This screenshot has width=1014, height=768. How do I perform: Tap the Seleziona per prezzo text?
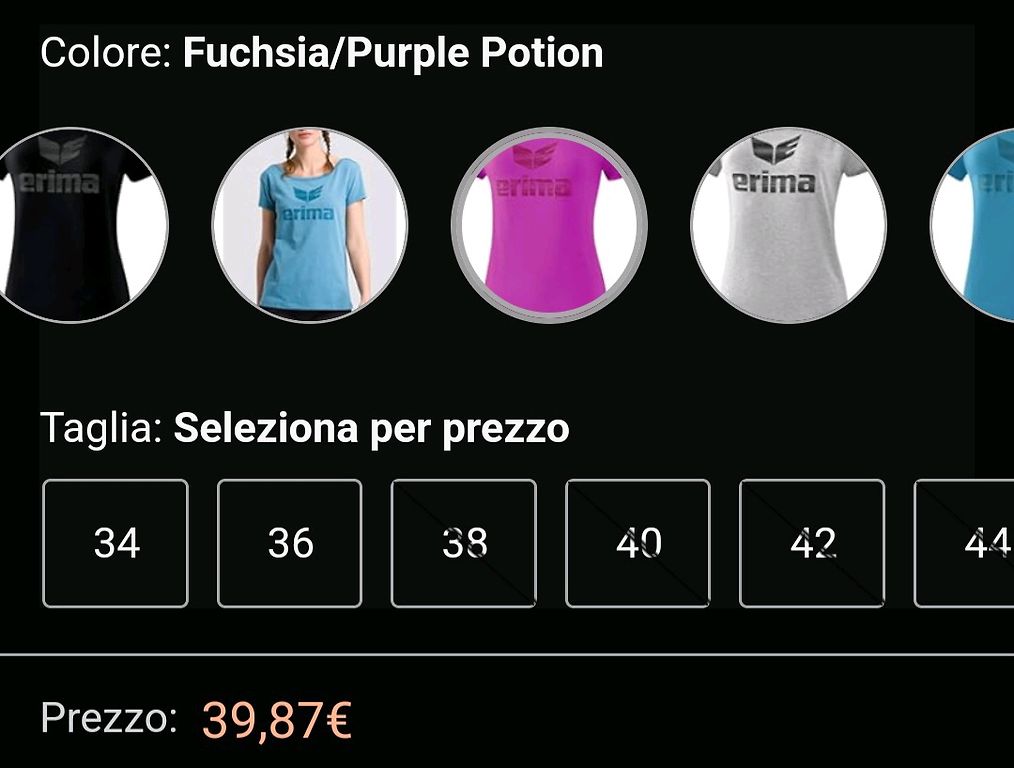[x=372, y=429]
